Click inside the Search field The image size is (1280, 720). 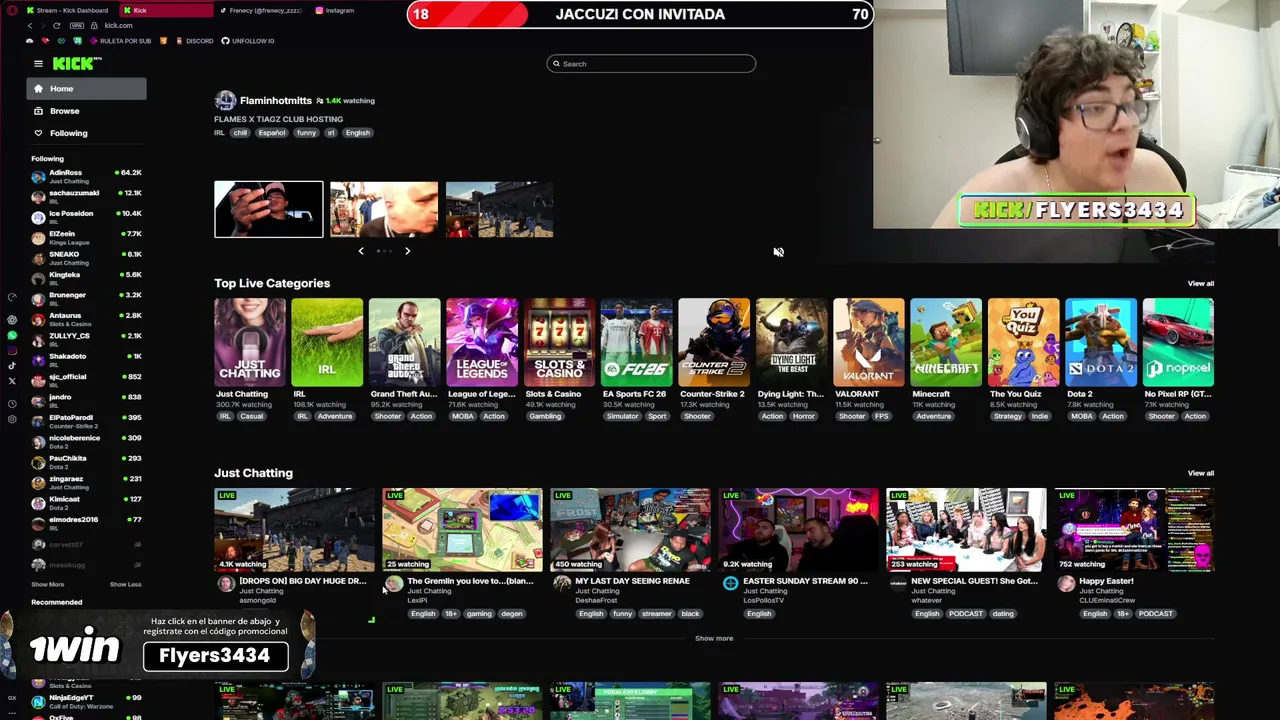651,64
